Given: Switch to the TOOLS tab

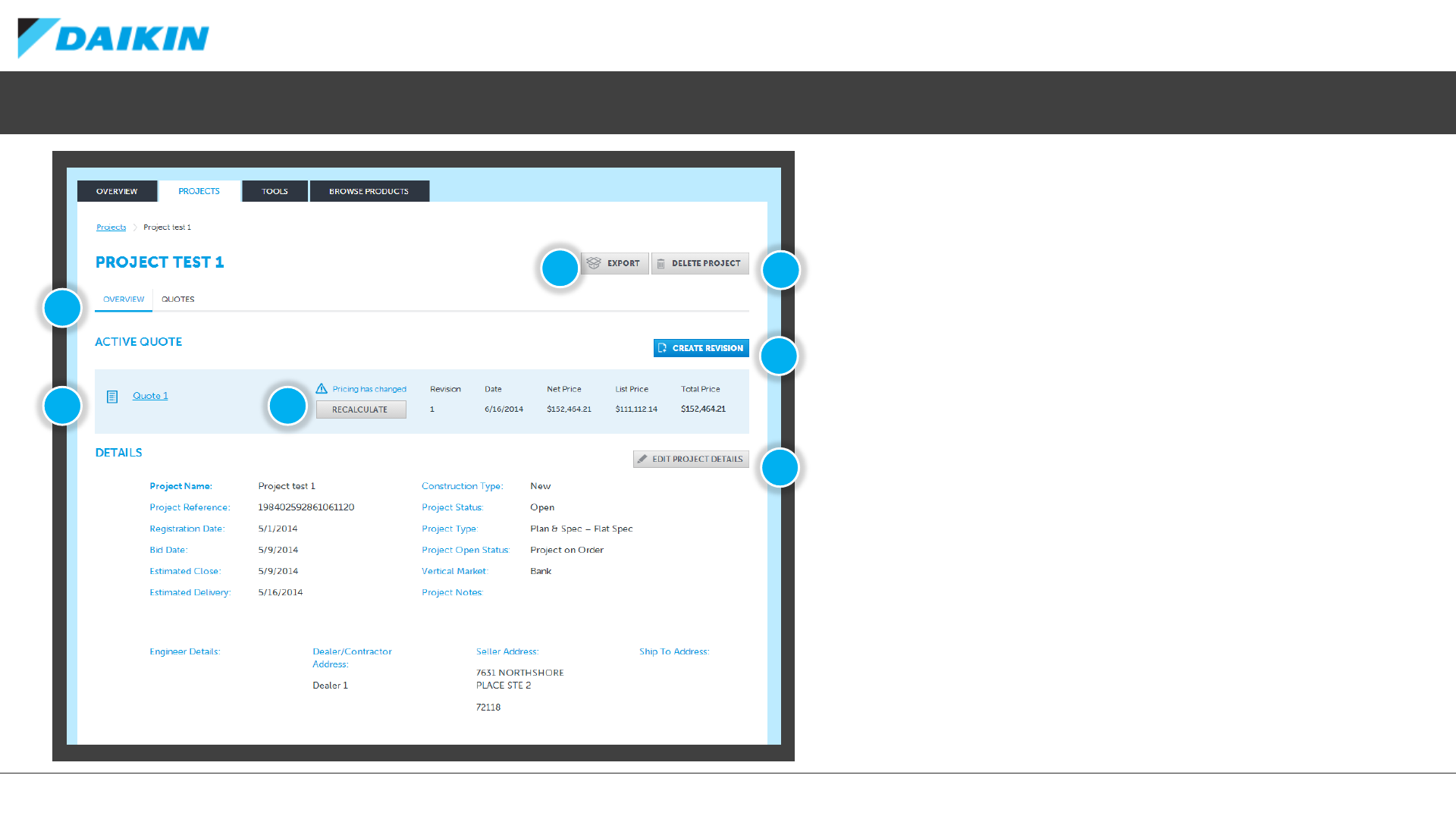Looking at the screenshot, I should tap(275, 191).
